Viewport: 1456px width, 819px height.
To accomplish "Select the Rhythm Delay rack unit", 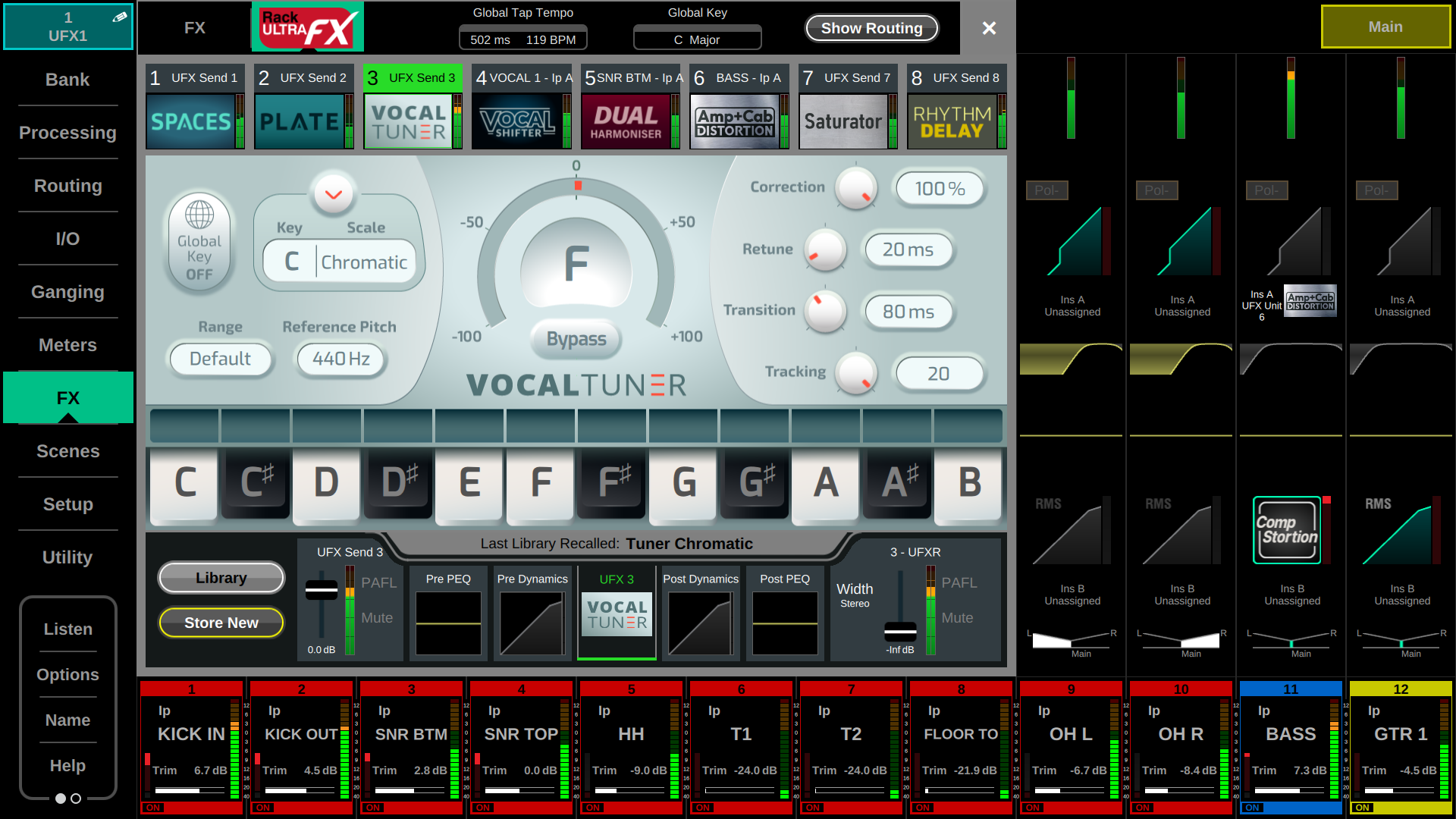I will tap(952, 121).
